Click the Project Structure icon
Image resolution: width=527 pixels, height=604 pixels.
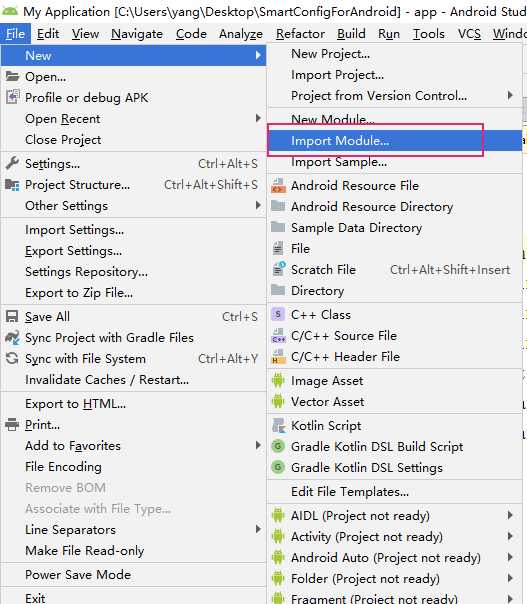[12, 185]
